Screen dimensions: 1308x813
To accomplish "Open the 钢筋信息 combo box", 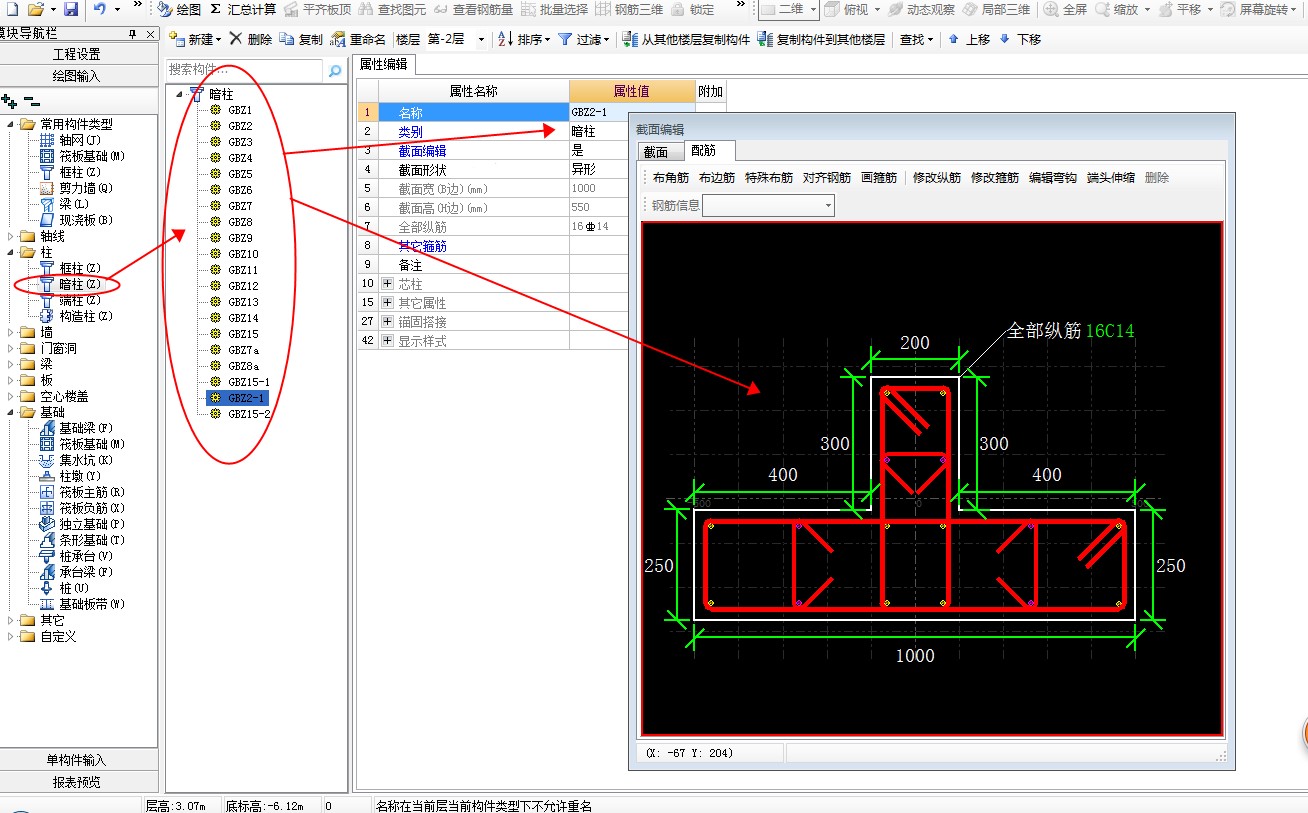I will pos(768,205).
